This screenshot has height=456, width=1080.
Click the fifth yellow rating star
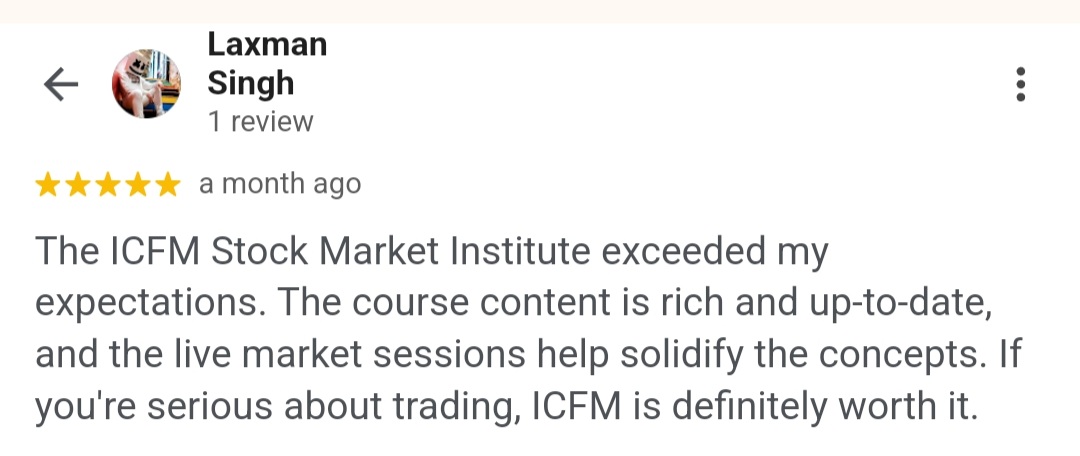167,185
